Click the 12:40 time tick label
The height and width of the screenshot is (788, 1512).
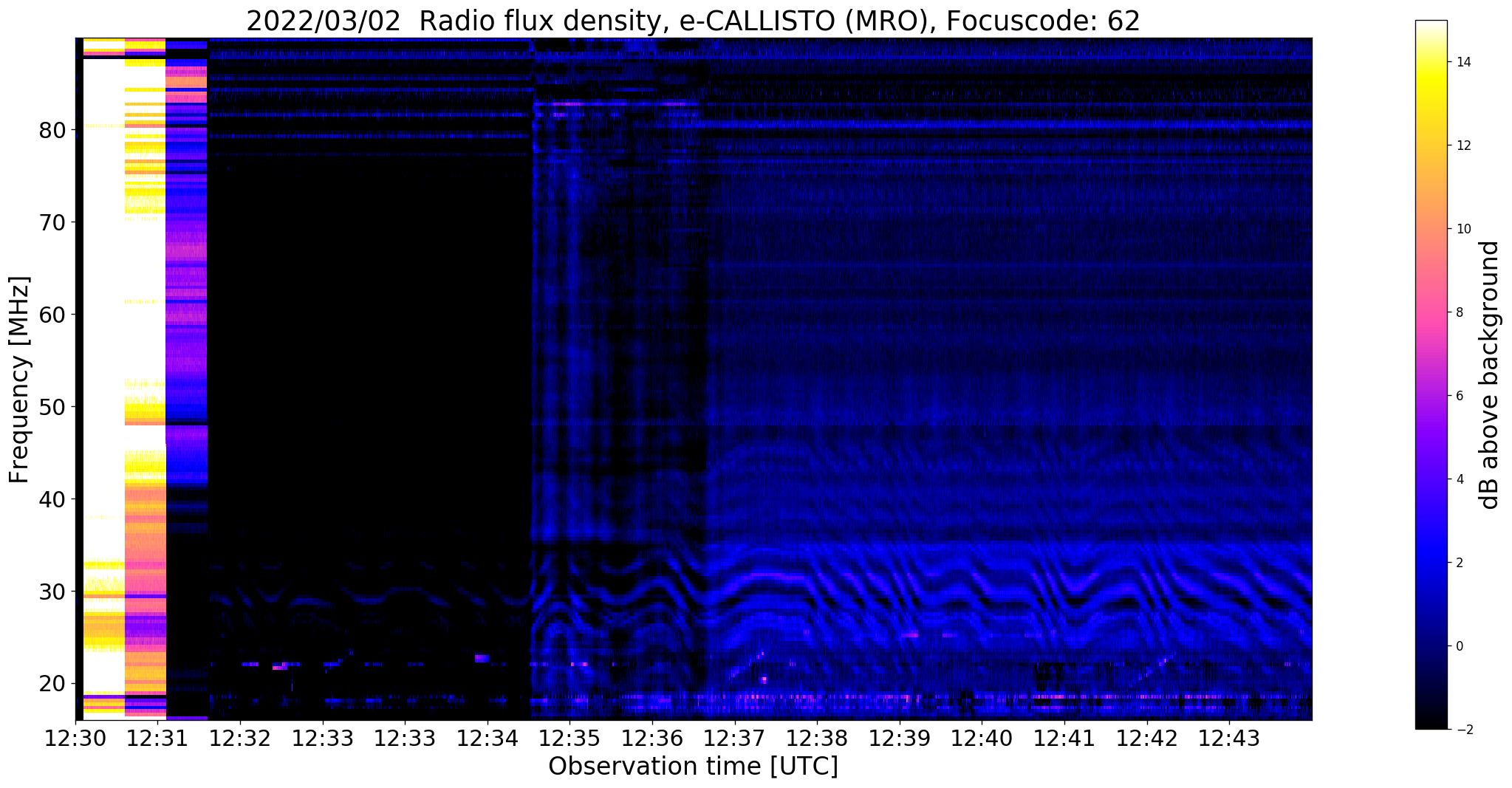(x=982, y=739)
